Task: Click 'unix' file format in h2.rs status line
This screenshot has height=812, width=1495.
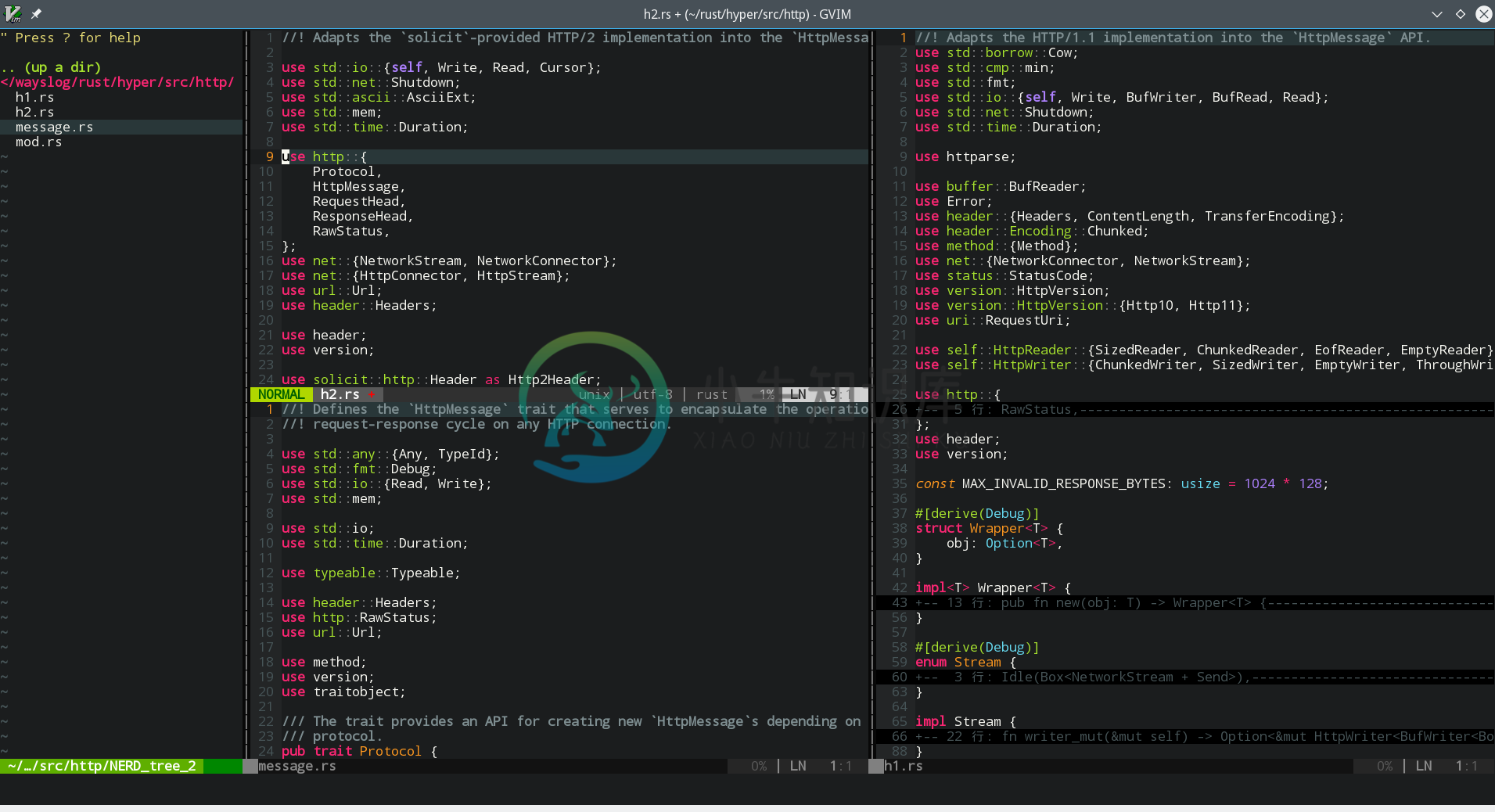Action: pyautogui.click(x=595, y=394)
